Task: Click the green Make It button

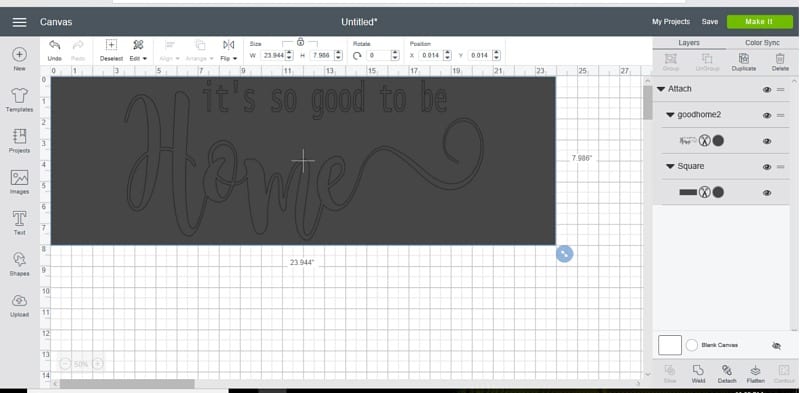Action: point(760,21)
